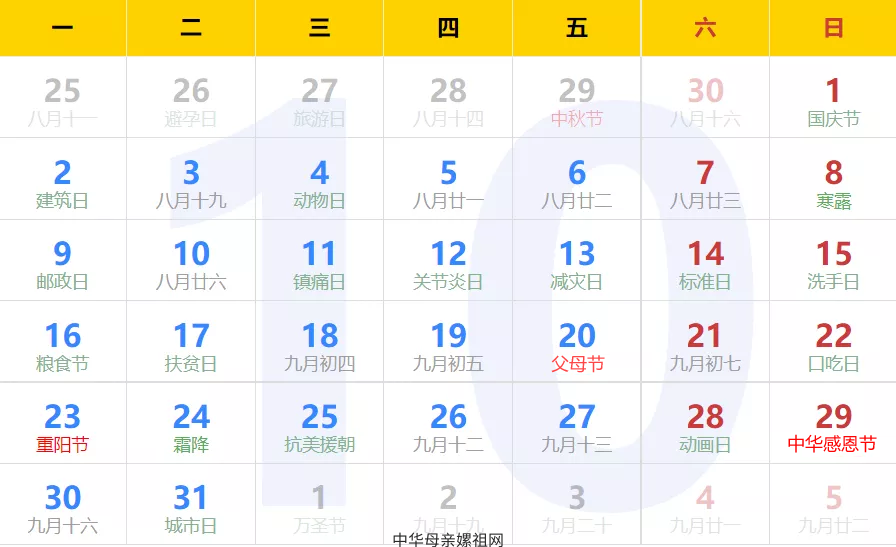
Task: Select the Wednesday header 三
Action: coord(319,28)
